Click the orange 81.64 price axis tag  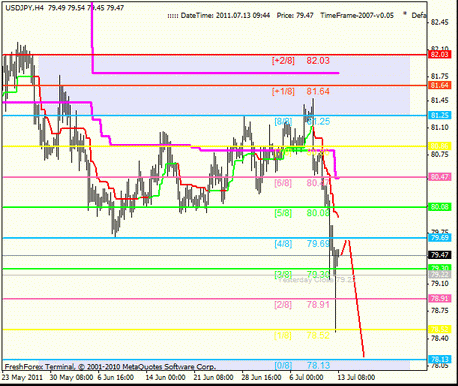point(439,85)
